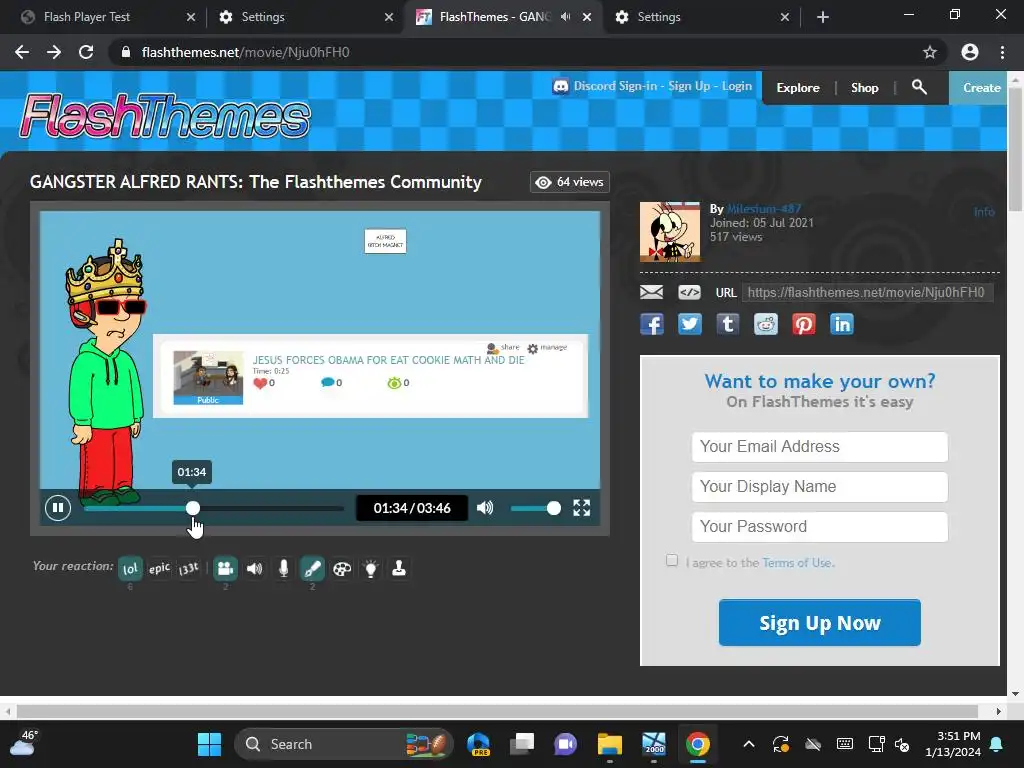The height and width of the screenshot is (768, 1024).
Task: Expand the Info link
Action: tap(984, 212)
